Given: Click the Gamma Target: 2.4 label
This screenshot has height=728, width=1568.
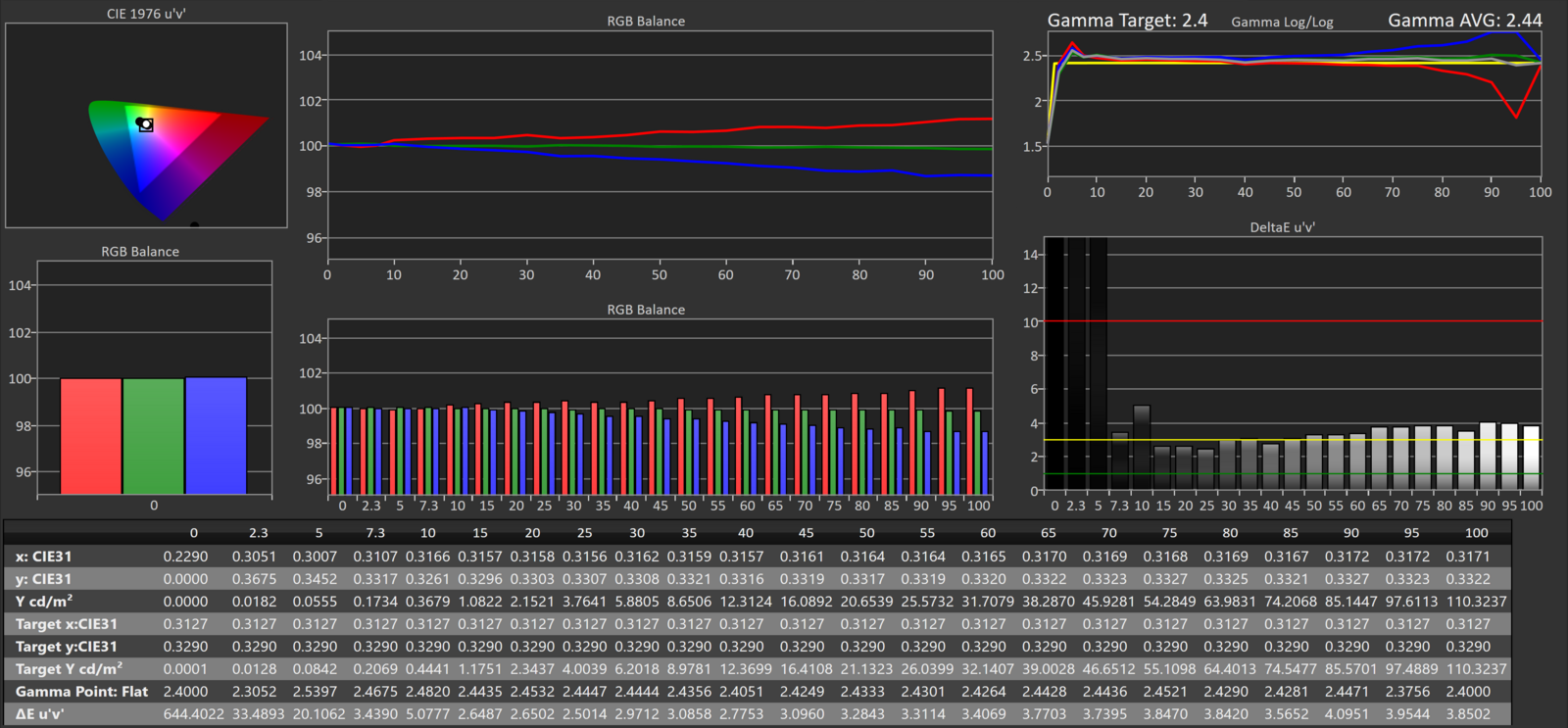Looking at the screenshot, I should click(1127, 21).
